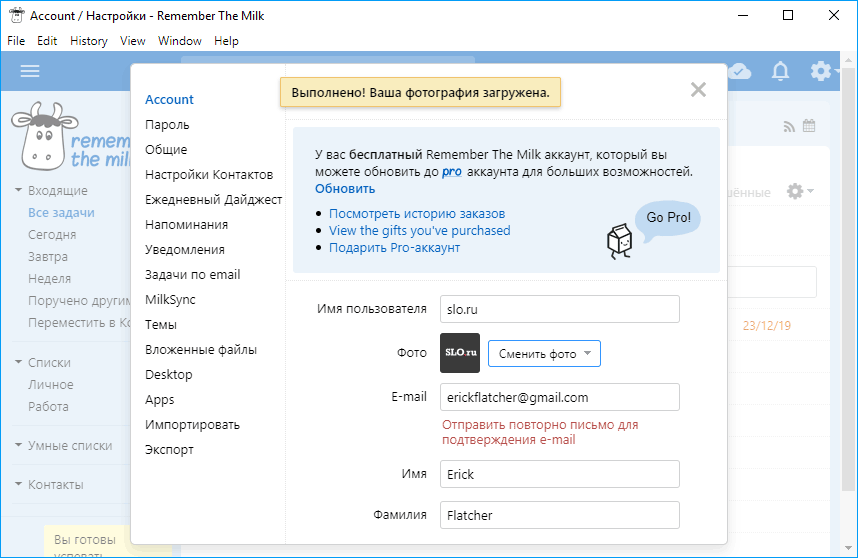Open Темы settings
The image size is (858, 558).
coord(161,324)
